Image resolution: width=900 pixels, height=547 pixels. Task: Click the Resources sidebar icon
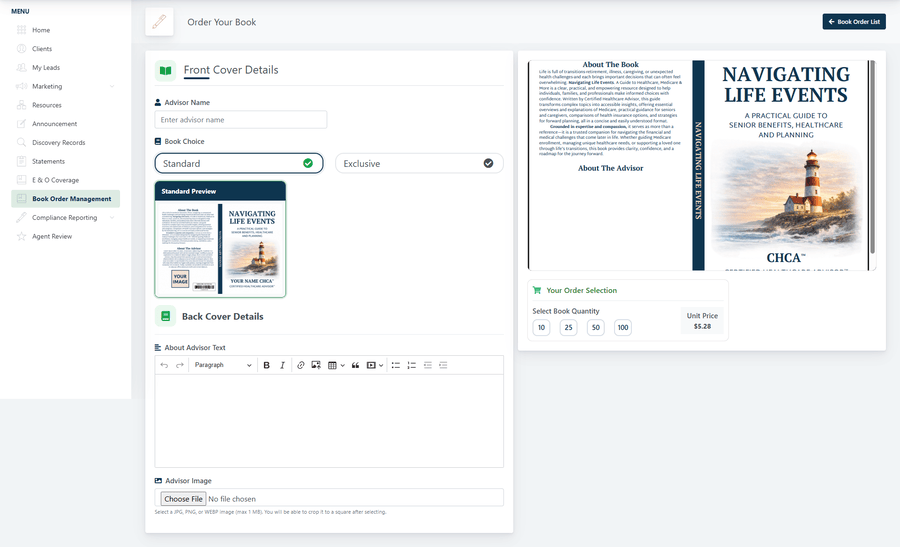click(21, 105)
